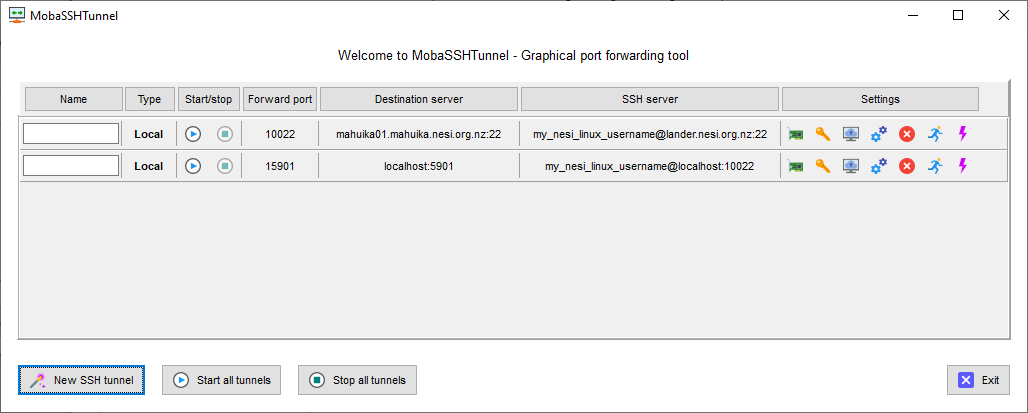Viewport: 1028px width, 413px height.
Task: Select forward port value 15901
Action: [x=280, y=167]
